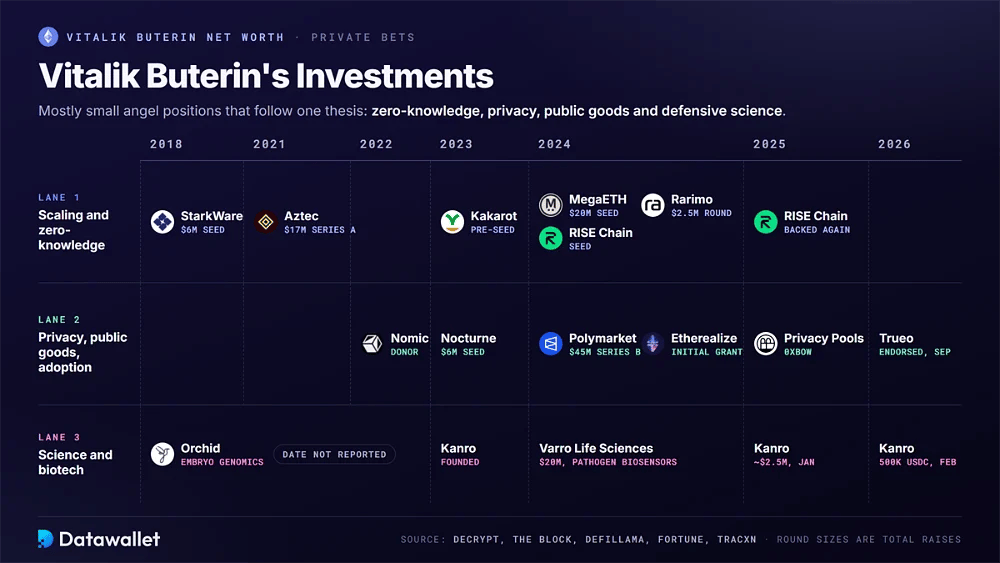This screenshot has height=563, width=1000.
Task: Click the '$45M SERIES B' text
Action: [605, 352]
